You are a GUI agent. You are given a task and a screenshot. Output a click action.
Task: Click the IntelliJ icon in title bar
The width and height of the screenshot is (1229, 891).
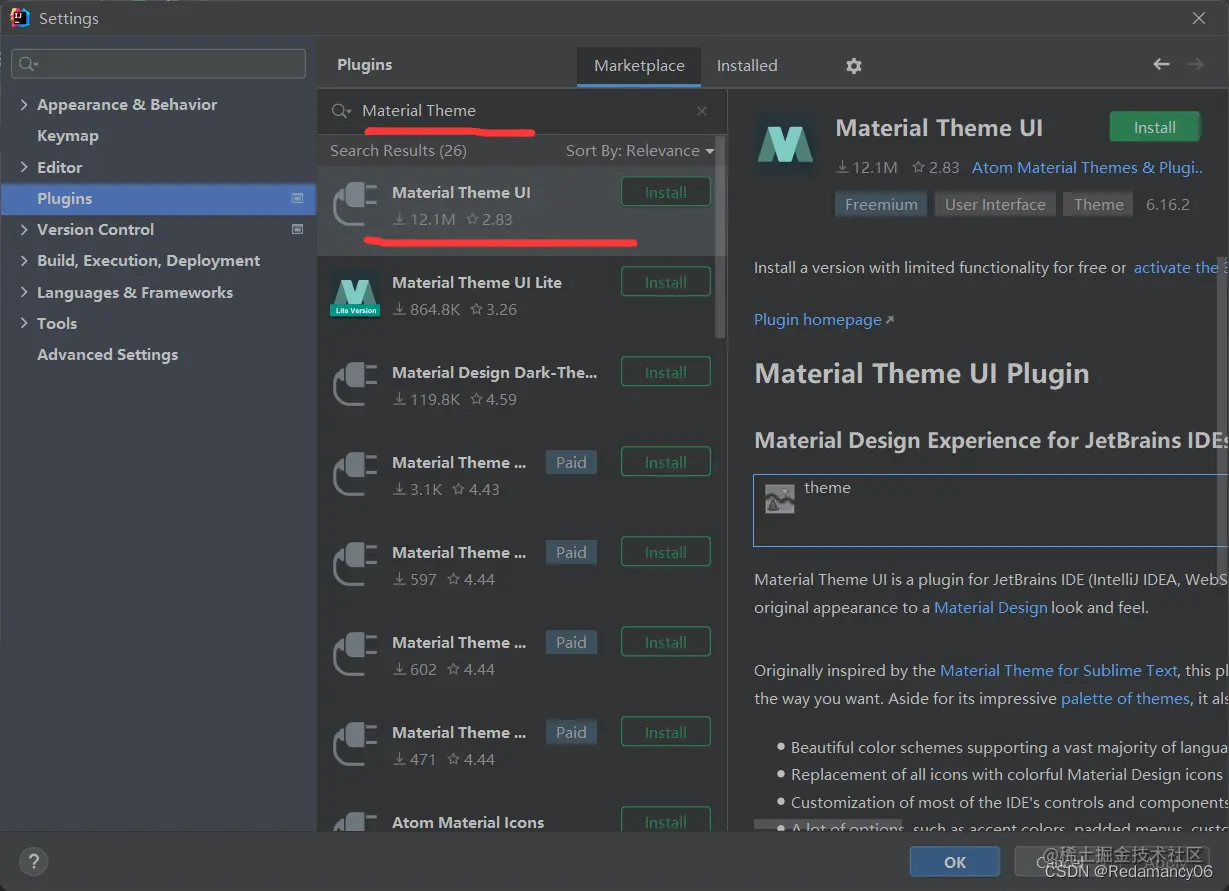(20, 17)
